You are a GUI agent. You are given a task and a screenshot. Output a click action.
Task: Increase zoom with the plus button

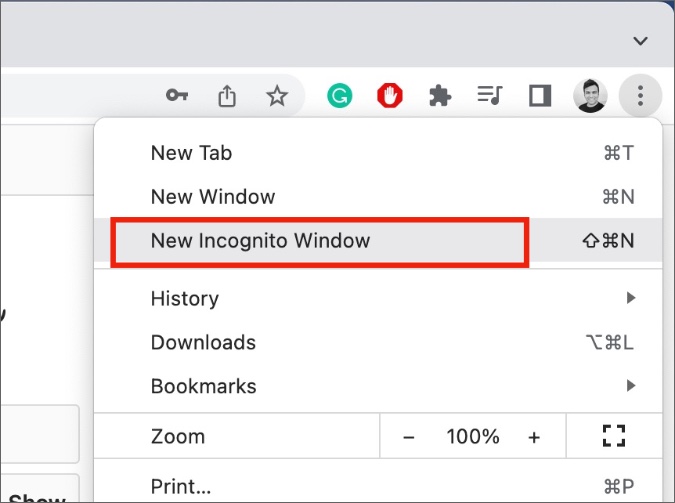point(534,437)
